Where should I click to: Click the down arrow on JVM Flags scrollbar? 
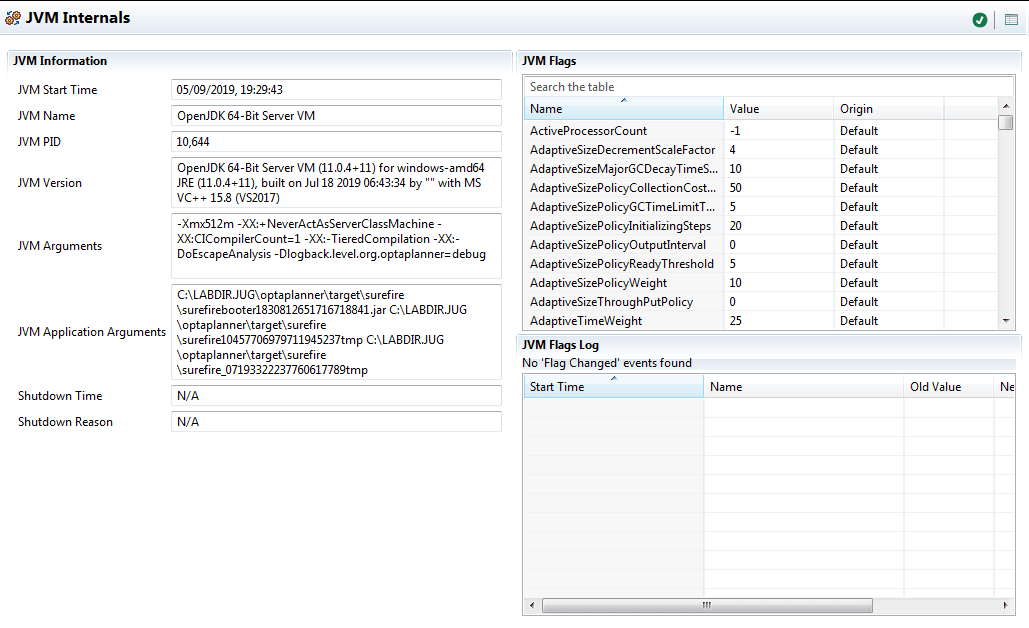1007,320
